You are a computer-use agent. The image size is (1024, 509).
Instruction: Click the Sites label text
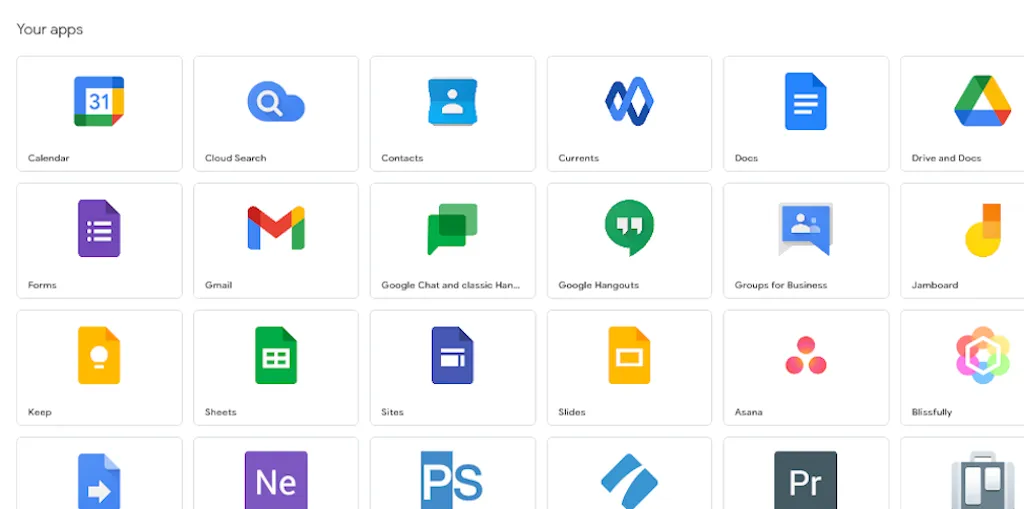(x=392, y=412)
